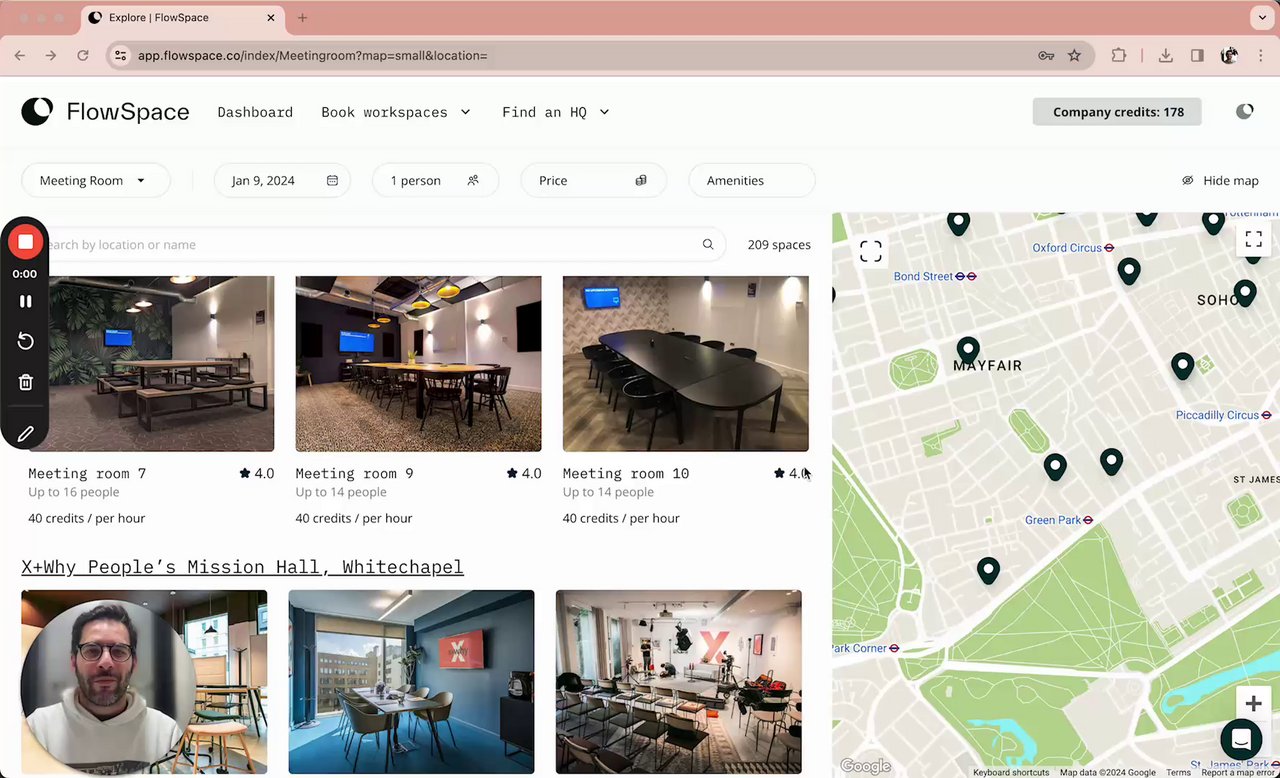Expand the Find an HQ menu
1280x778 pixels.
click(556, 112)
